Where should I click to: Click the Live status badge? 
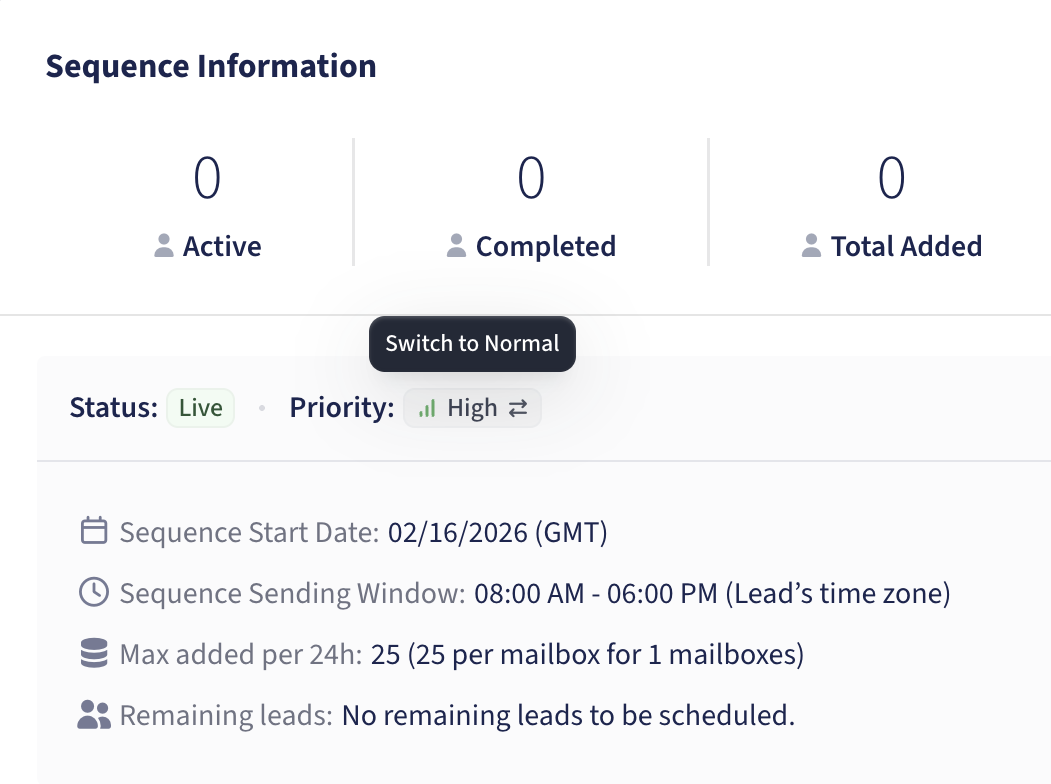(200, 408)
